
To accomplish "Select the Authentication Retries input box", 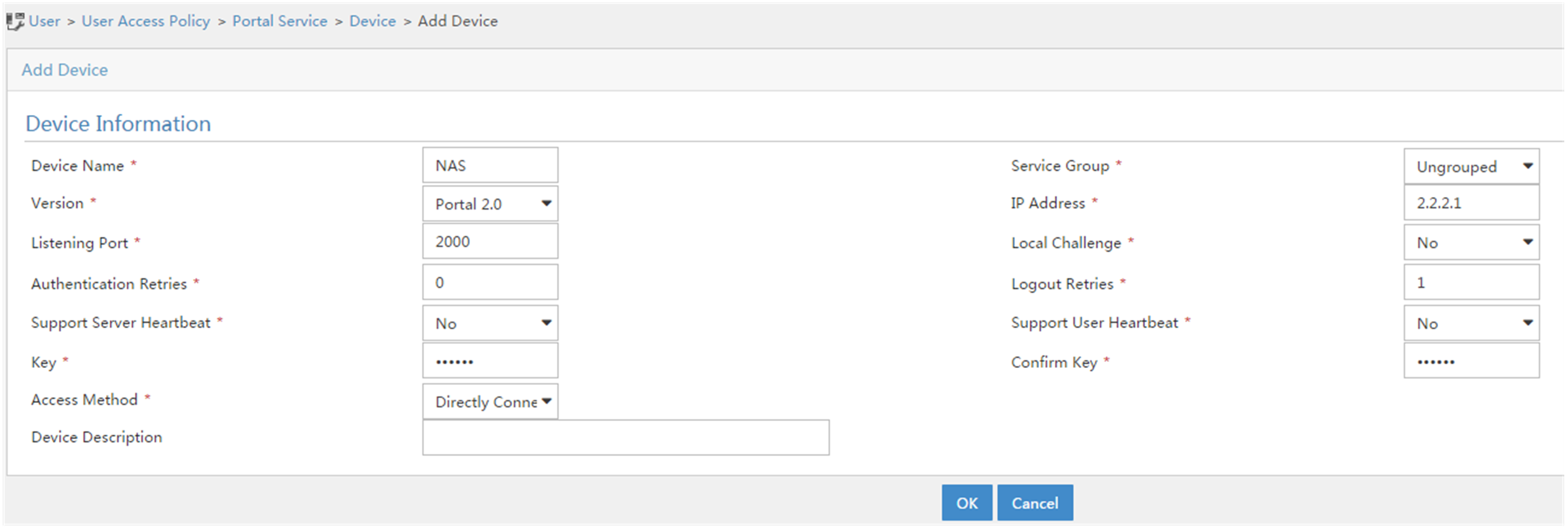I will coord(490,282).
